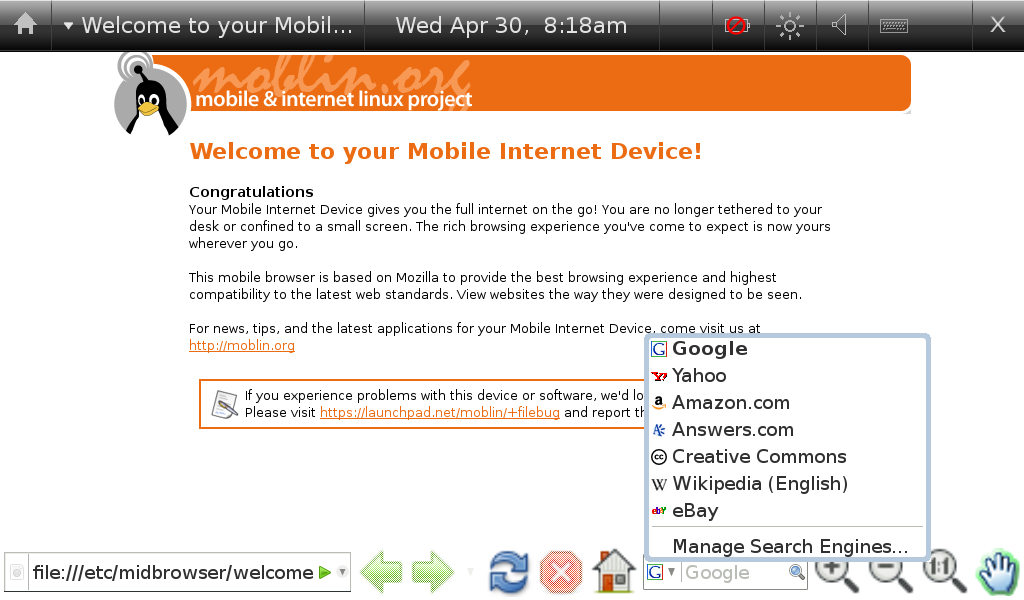Select Amazon.com search engine
Image resolution: width=1024 pixels, height=600 pixels.
(787, 403)
